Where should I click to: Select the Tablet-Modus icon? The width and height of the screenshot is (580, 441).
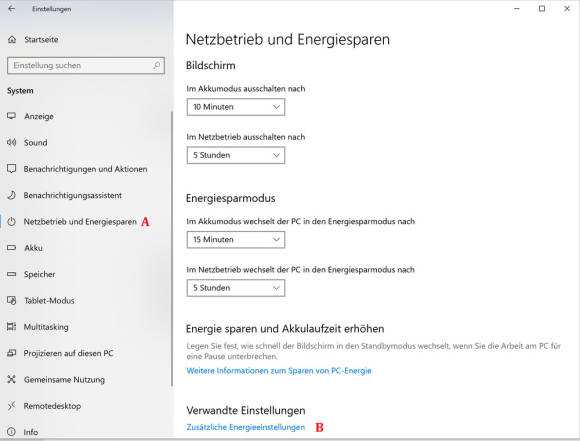(11, 300)
